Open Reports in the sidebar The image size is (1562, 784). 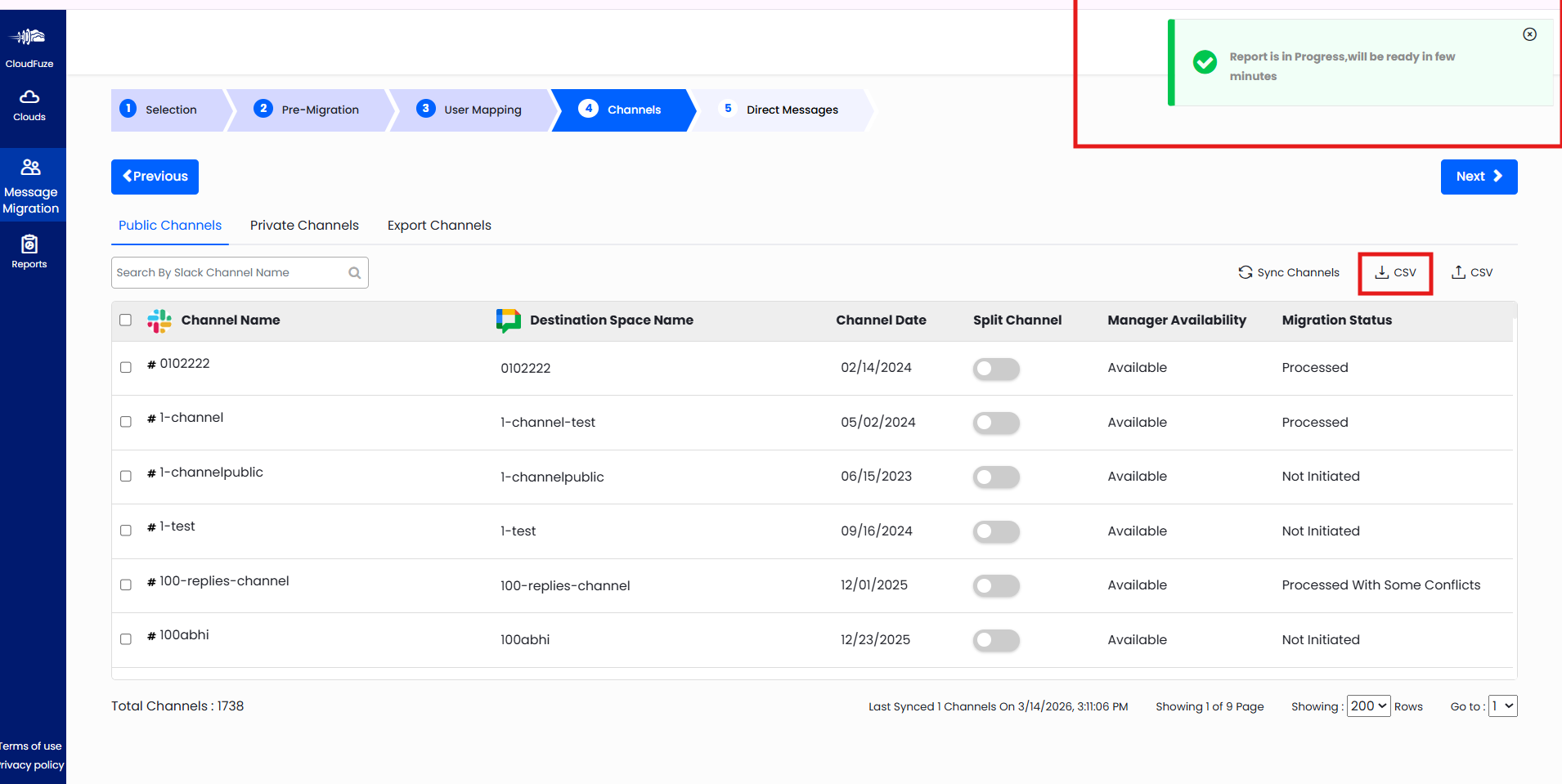point(29,252)
